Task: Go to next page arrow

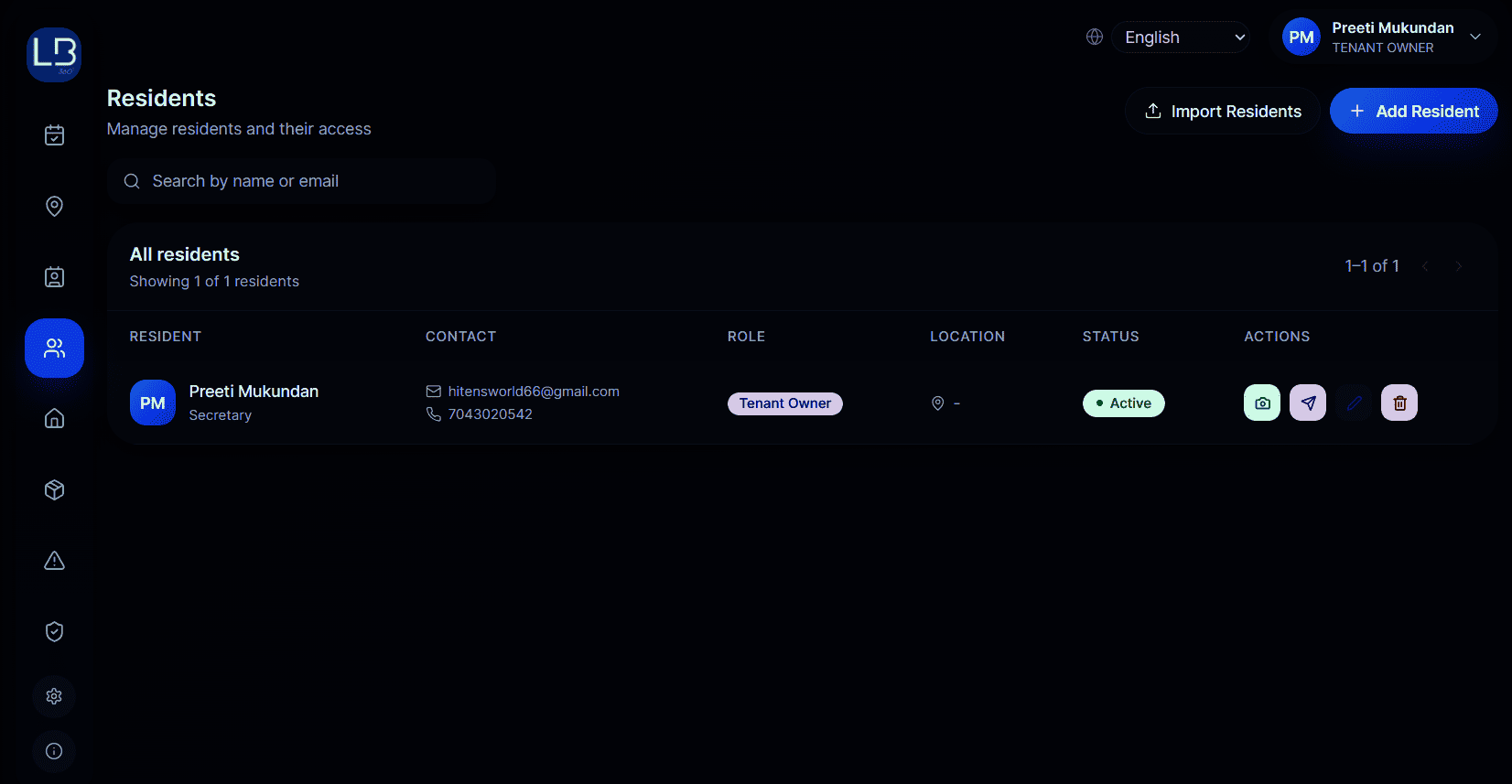Action: 1459,266
